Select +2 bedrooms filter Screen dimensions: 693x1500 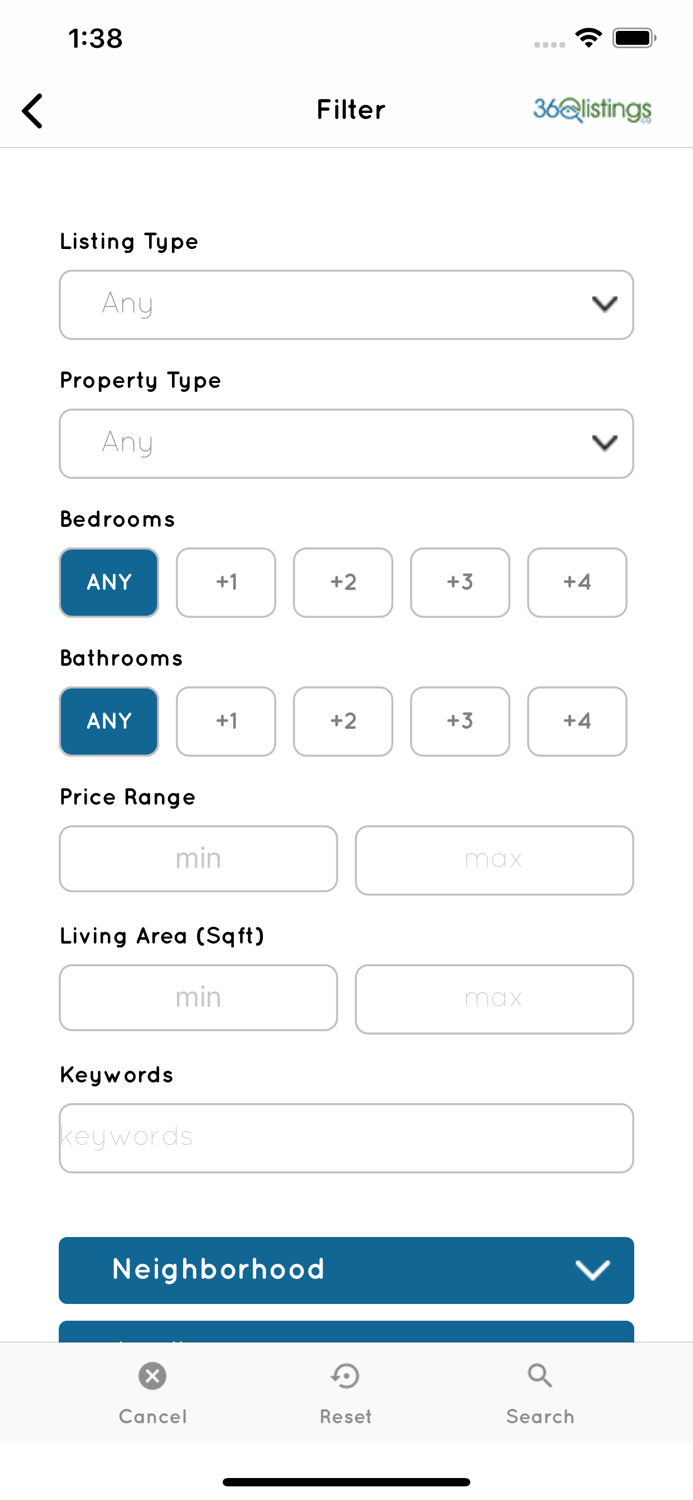click(343, 582)
